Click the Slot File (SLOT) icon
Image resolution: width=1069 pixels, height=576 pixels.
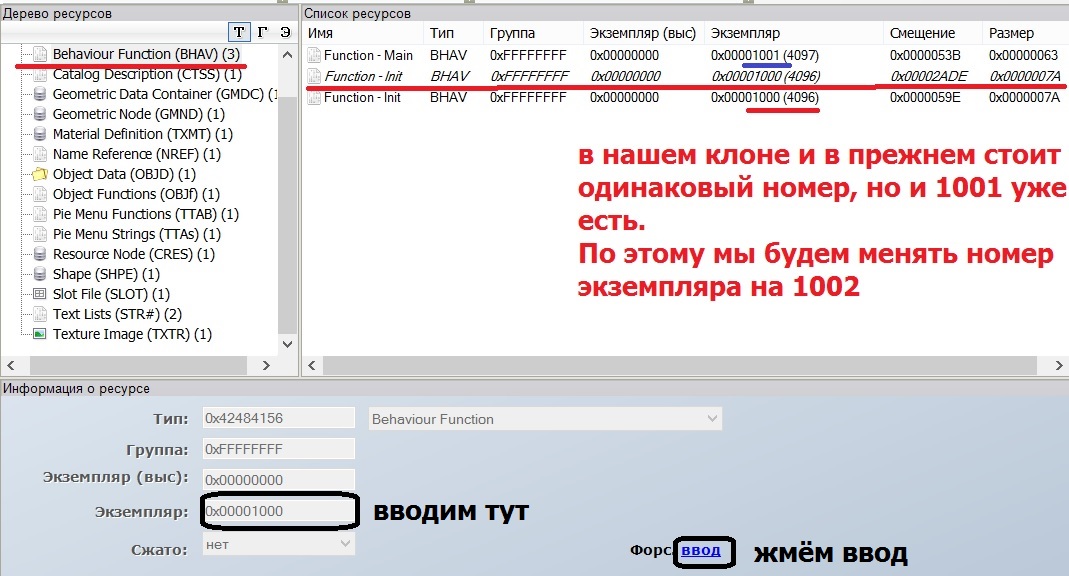[x=40, y=294]
